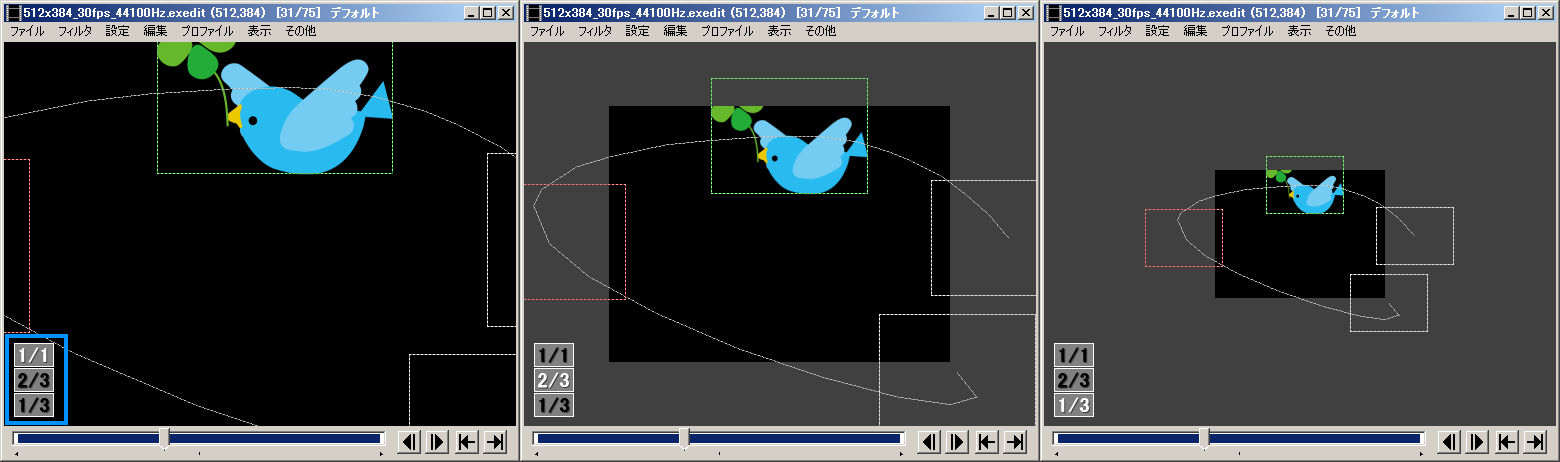Open フィルタ menu in left window
The height and width of the screenshot is (462, 1560).
coord(75,31)
